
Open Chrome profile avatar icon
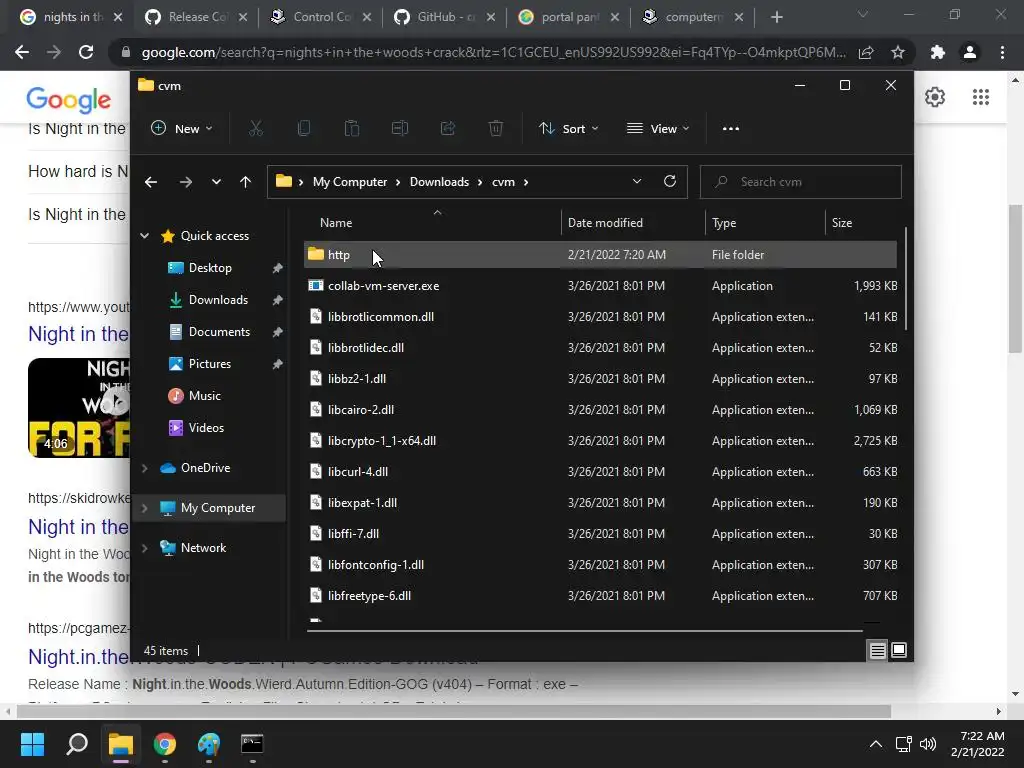(970, 52)
